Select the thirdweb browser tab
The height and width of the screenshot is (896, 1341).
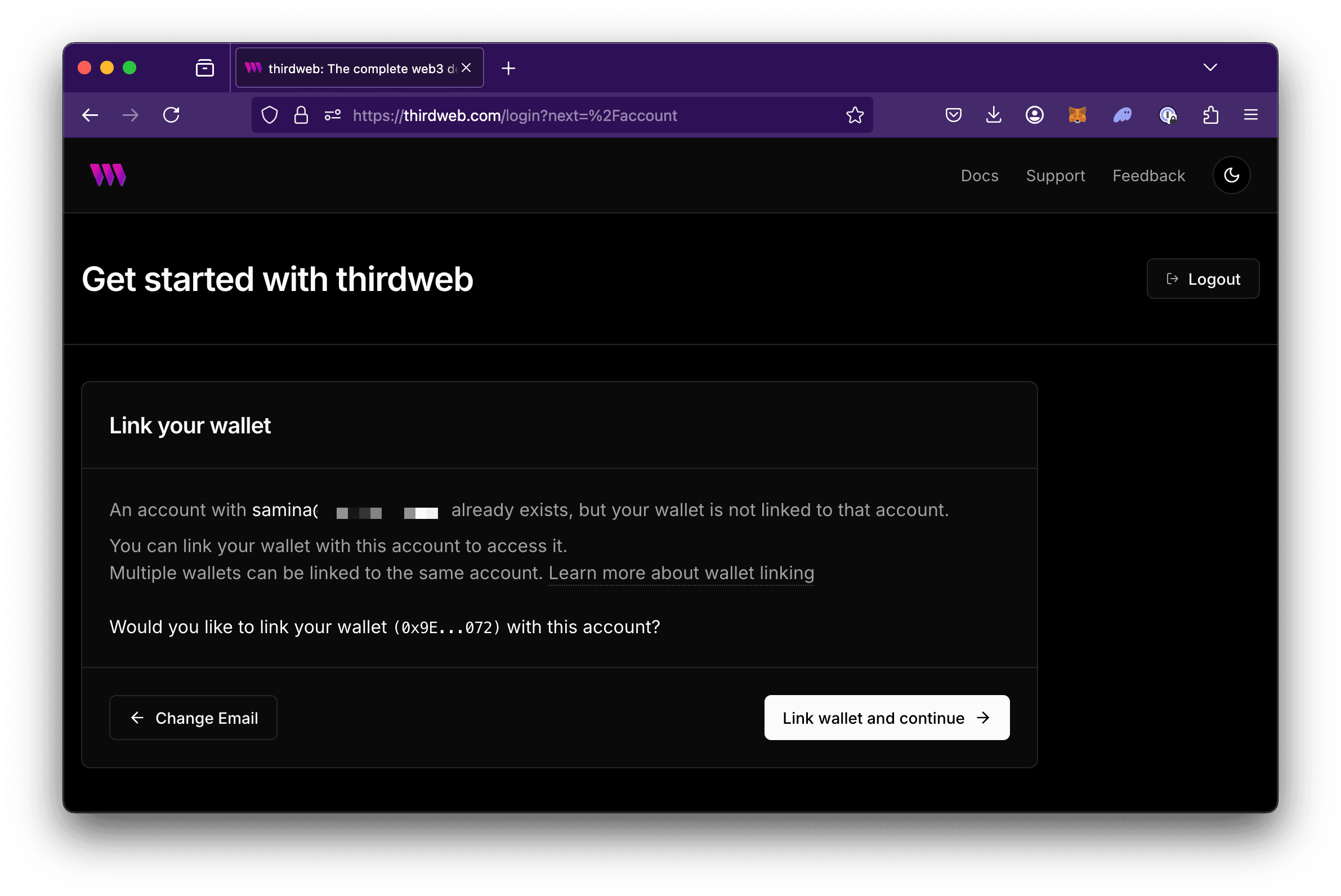pyautogui.click(x=355, y=69)
